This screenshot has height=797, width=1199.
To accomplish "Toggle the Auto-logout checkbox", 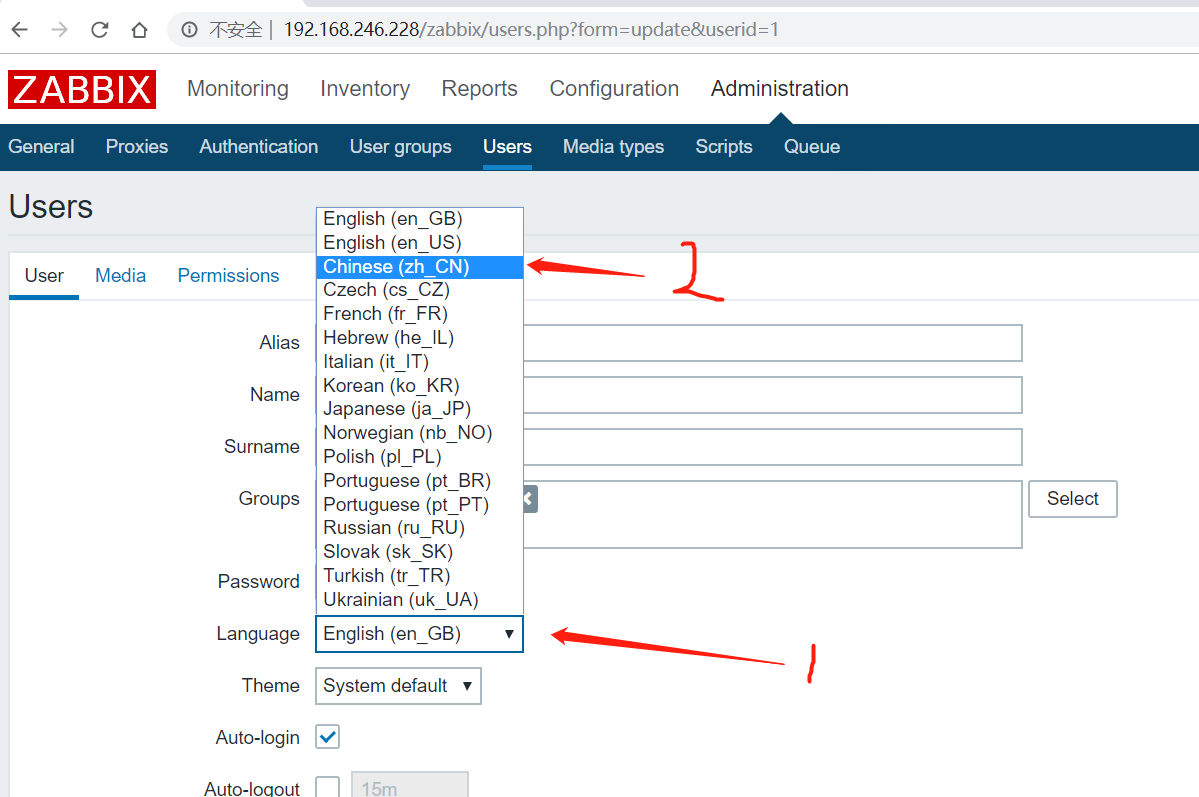I will tap(327, 786).
